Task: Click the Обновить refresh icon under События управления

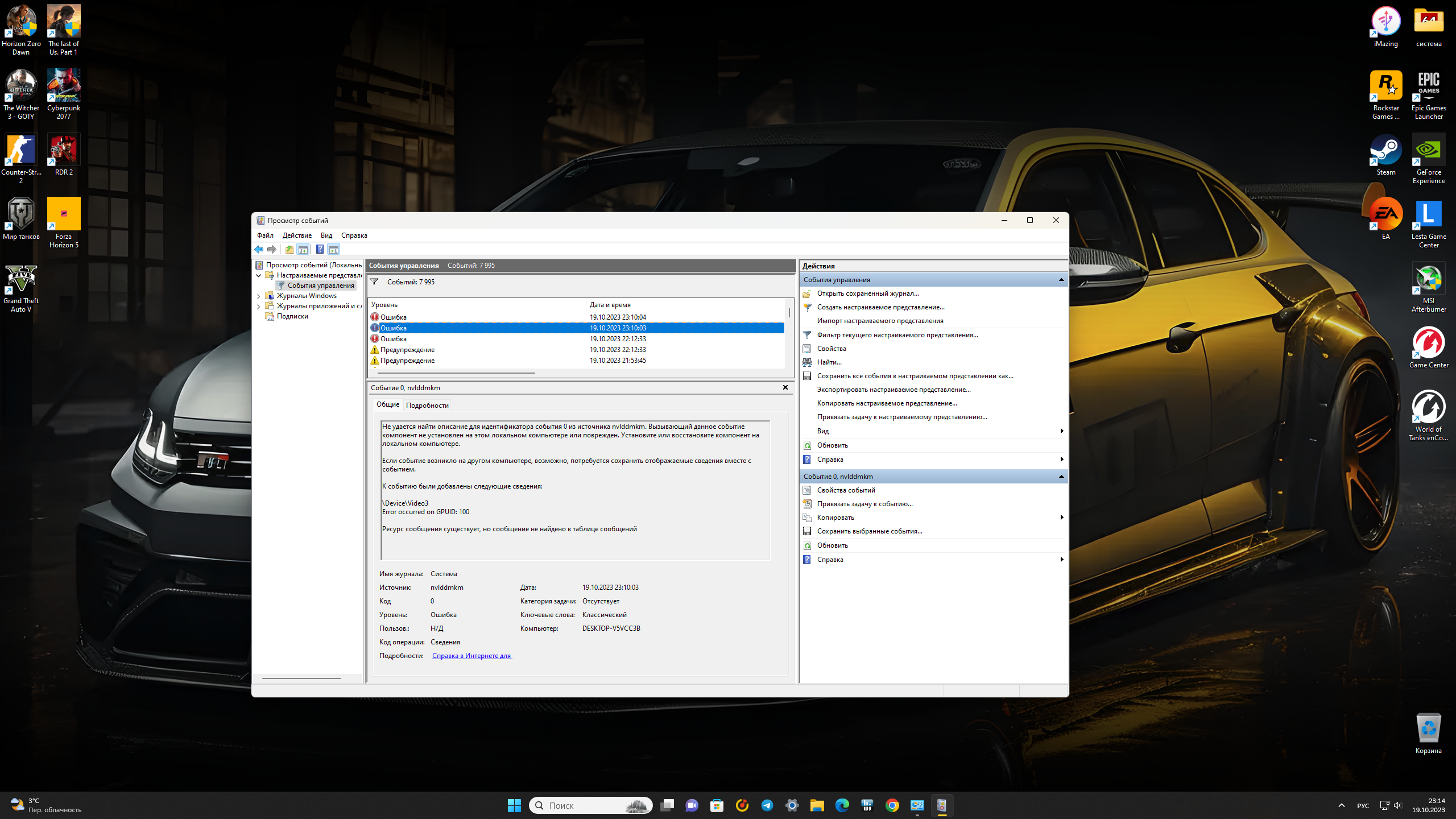Action: (x=807, y=445)
